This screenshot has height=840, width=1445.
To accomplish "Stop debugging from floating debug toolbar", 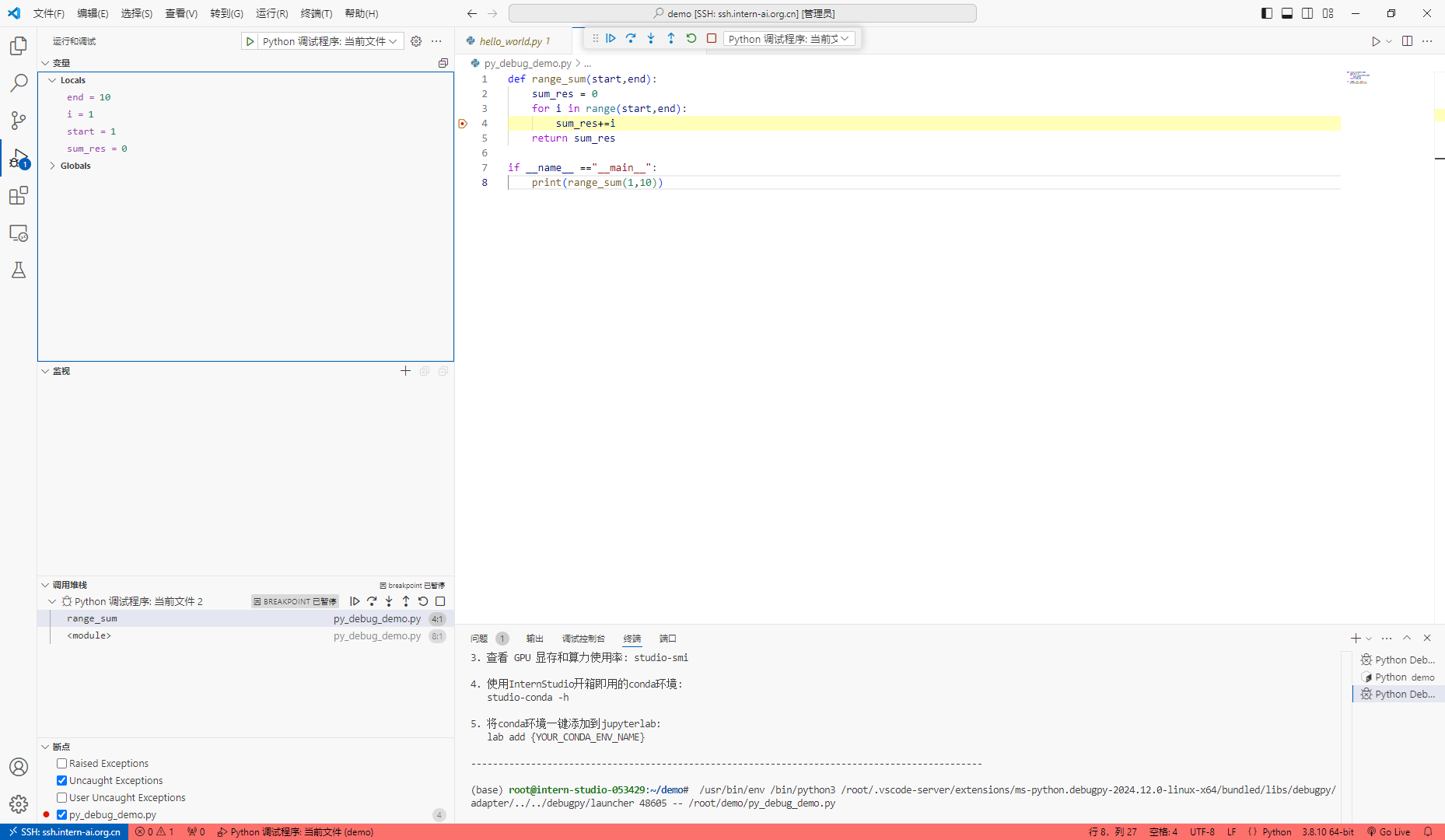I will tap(712, 38).
